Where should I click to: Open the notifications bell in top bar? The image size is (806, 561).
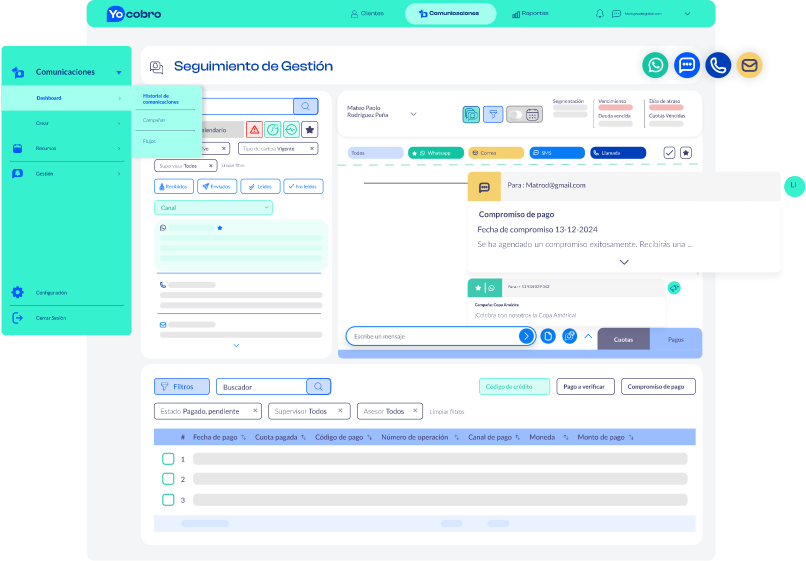[599, 13]
